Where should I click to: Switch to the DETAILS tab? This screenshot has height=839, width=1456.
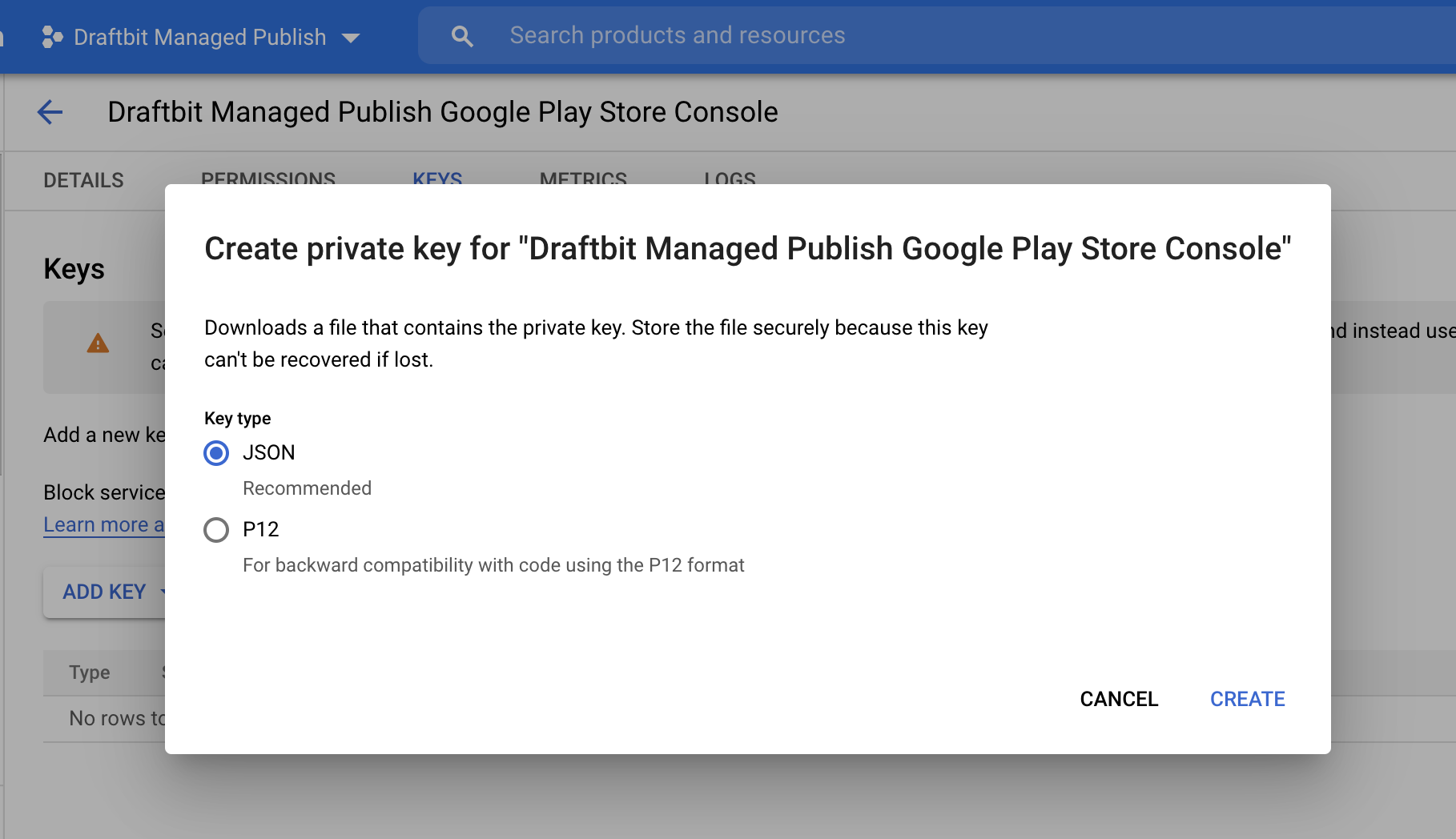point(83,180)
